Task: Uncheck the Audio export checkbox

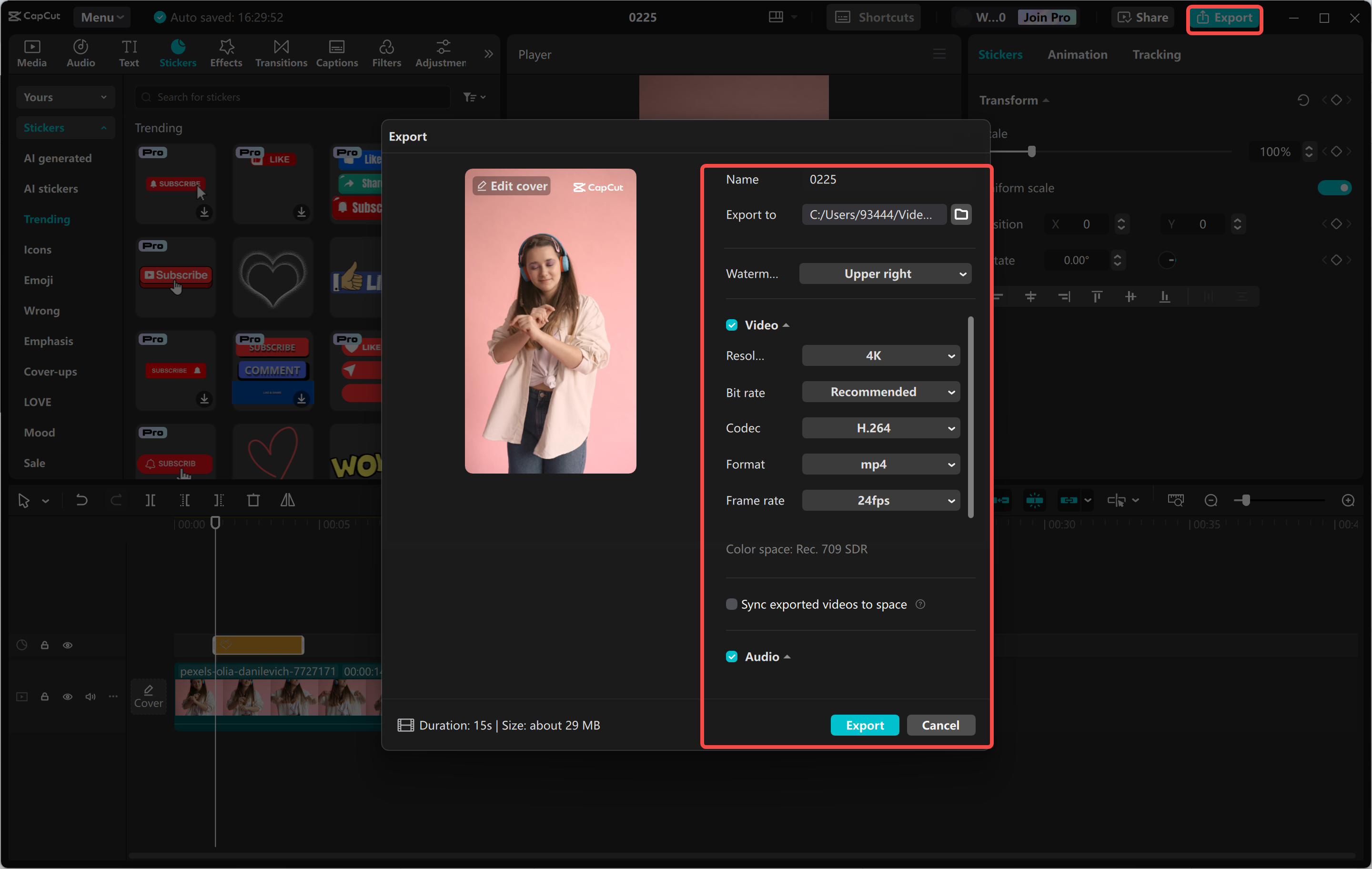Action: 732,657
